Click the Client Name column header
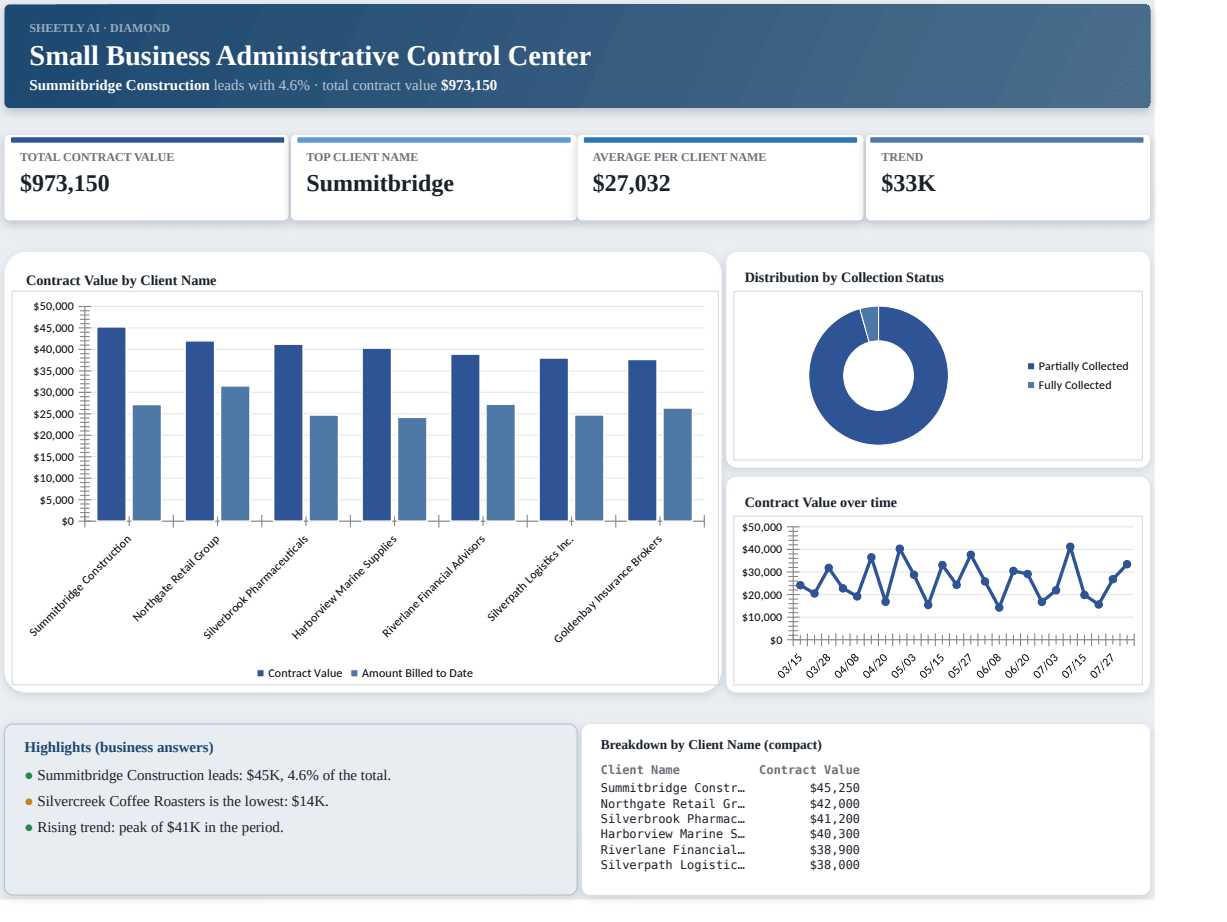 pos(640,770)
